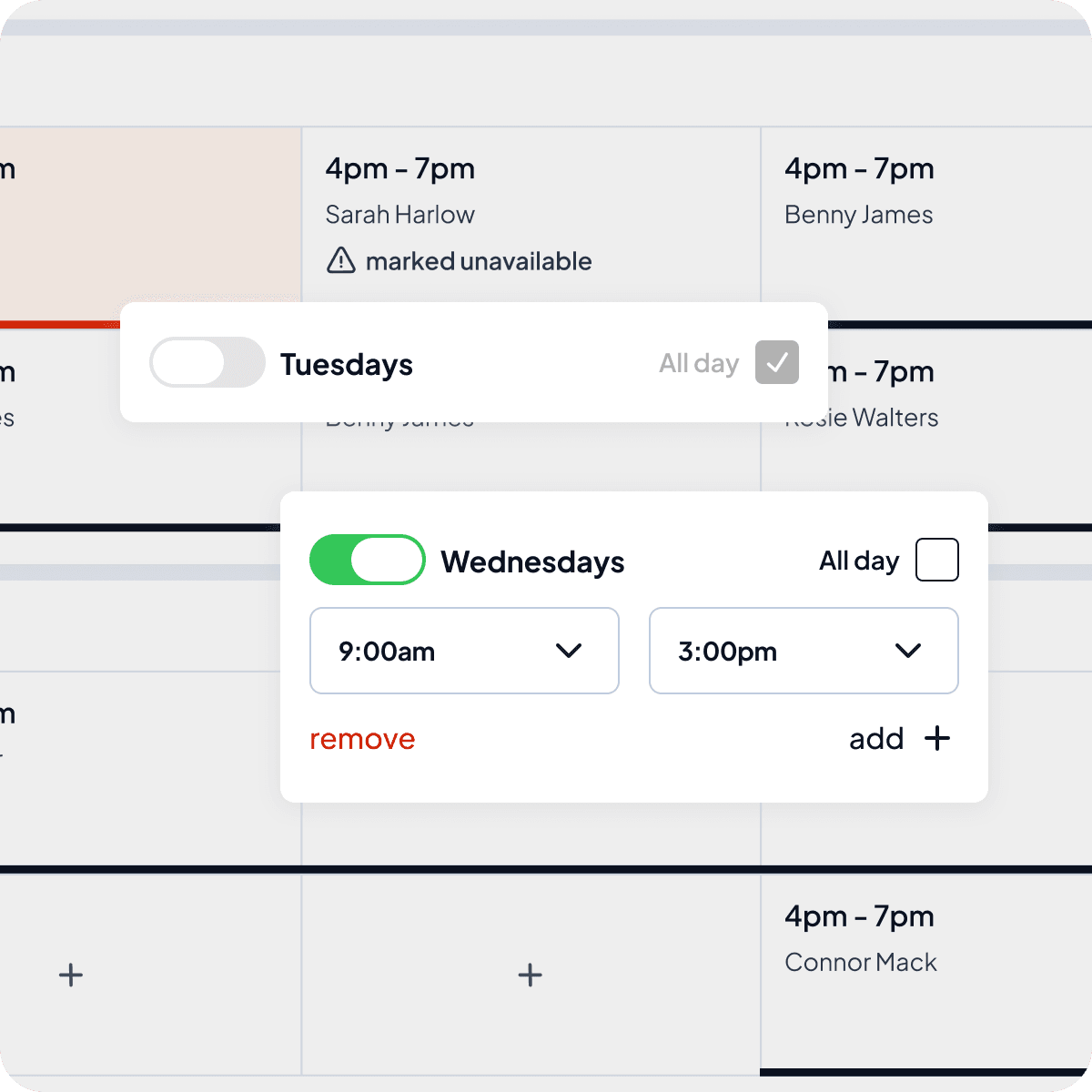Click the red remove link
The height and width of the screenshot is (1092, 1092).
[362, 739]
